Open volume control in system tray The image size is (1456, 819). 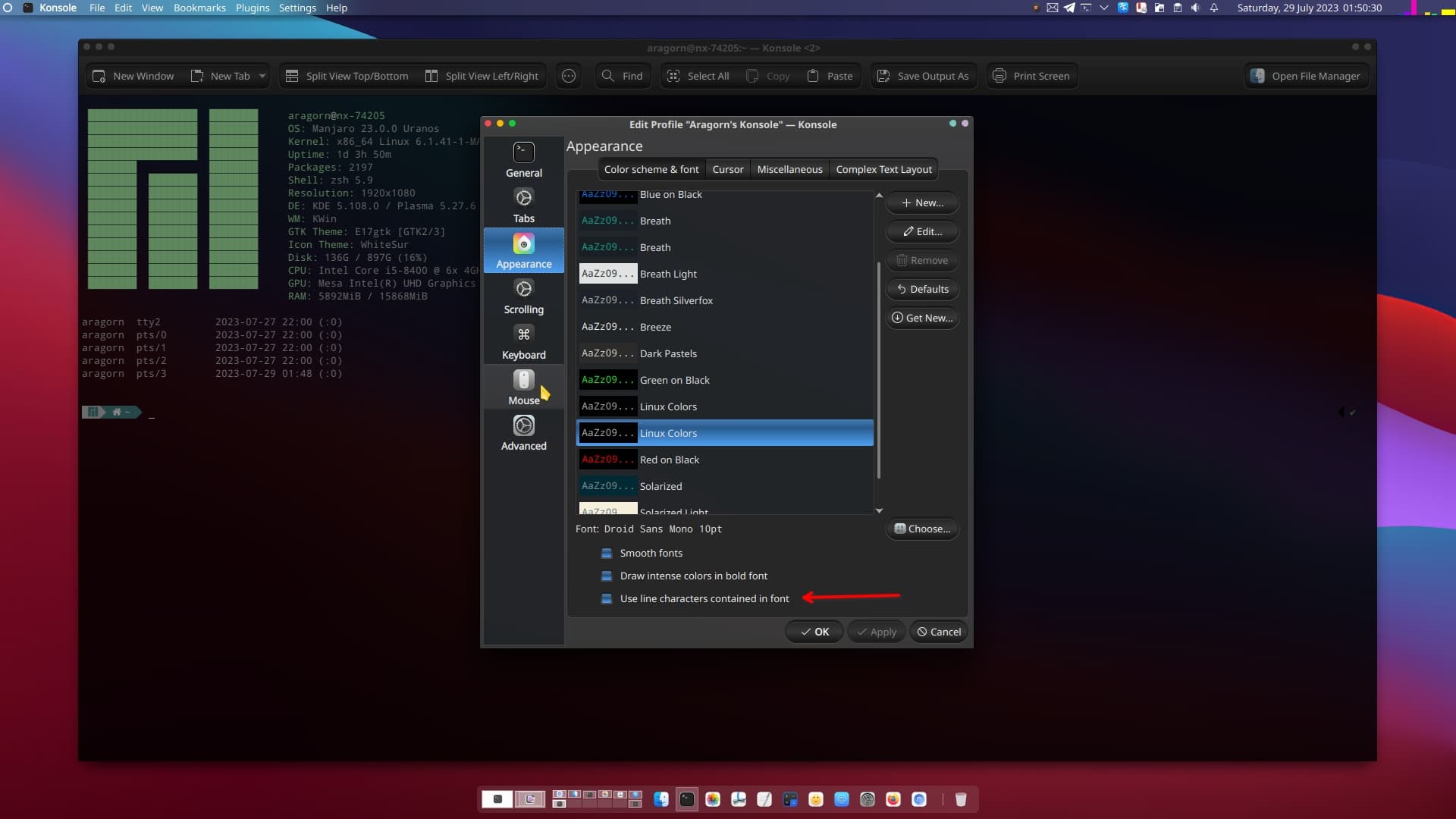tap(1196, 8)
